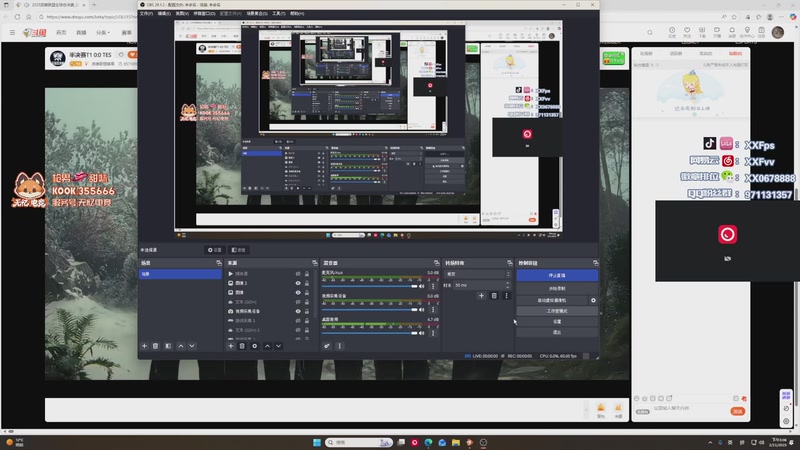
Task: Open the transition type dropdown
Action: click(x=478, y=274)
